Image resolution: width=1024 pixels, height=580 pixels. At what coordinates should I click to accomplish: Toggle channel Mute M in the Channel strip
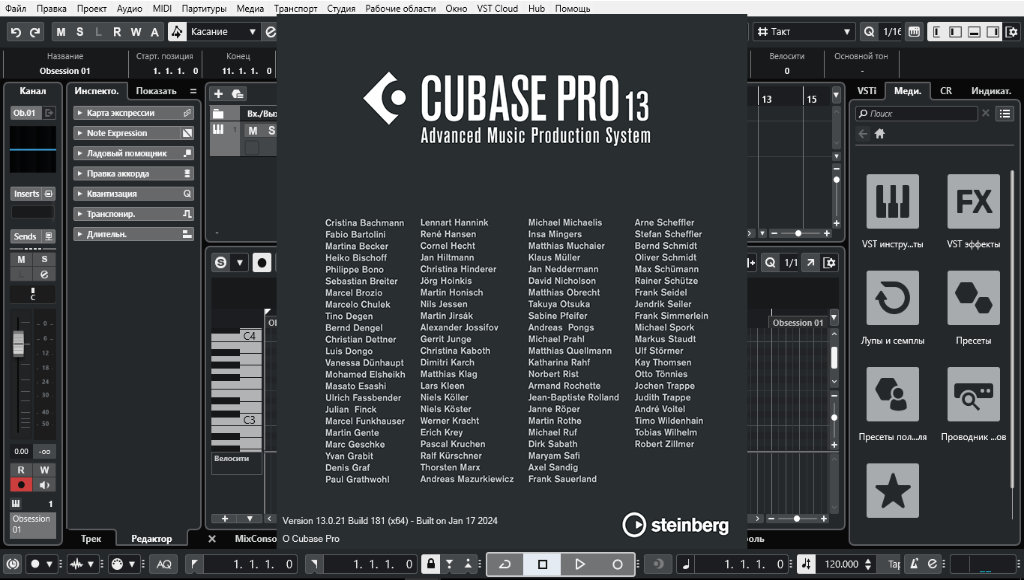[x=21, y=259]
